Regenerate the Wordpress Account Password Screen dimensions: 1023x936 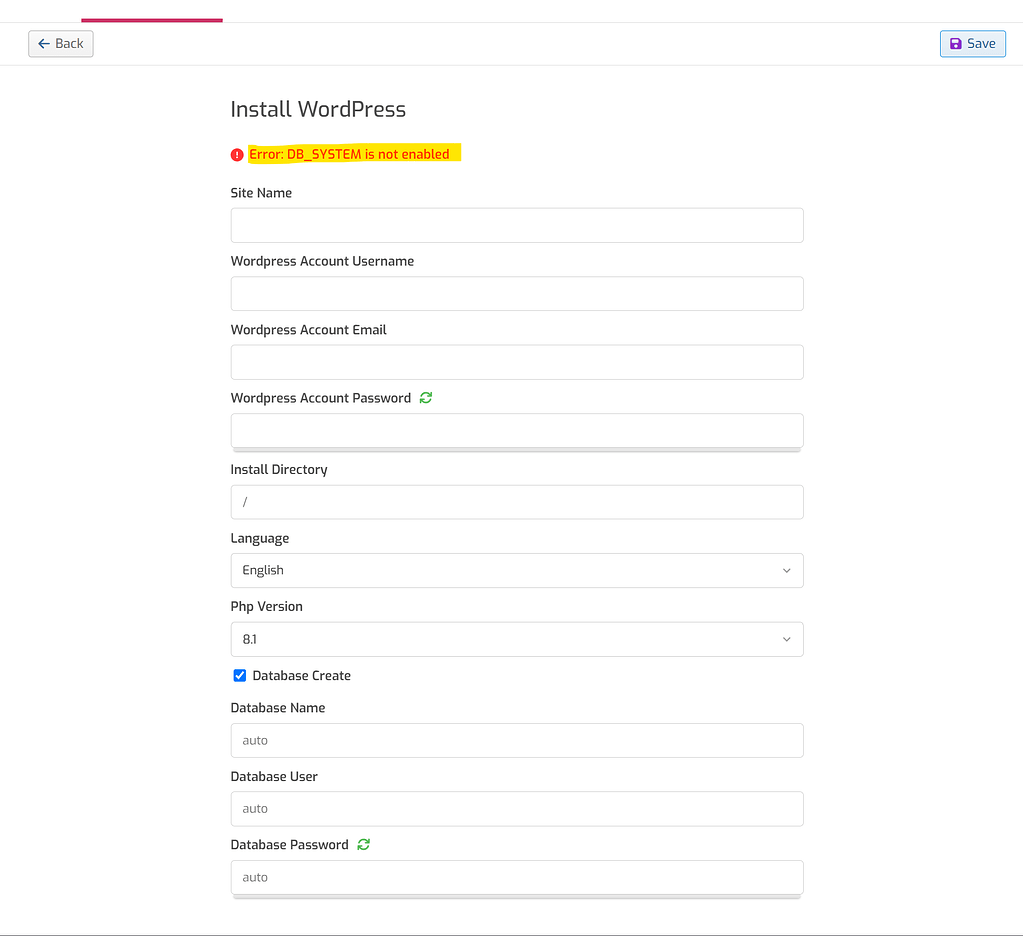point(425,397)
